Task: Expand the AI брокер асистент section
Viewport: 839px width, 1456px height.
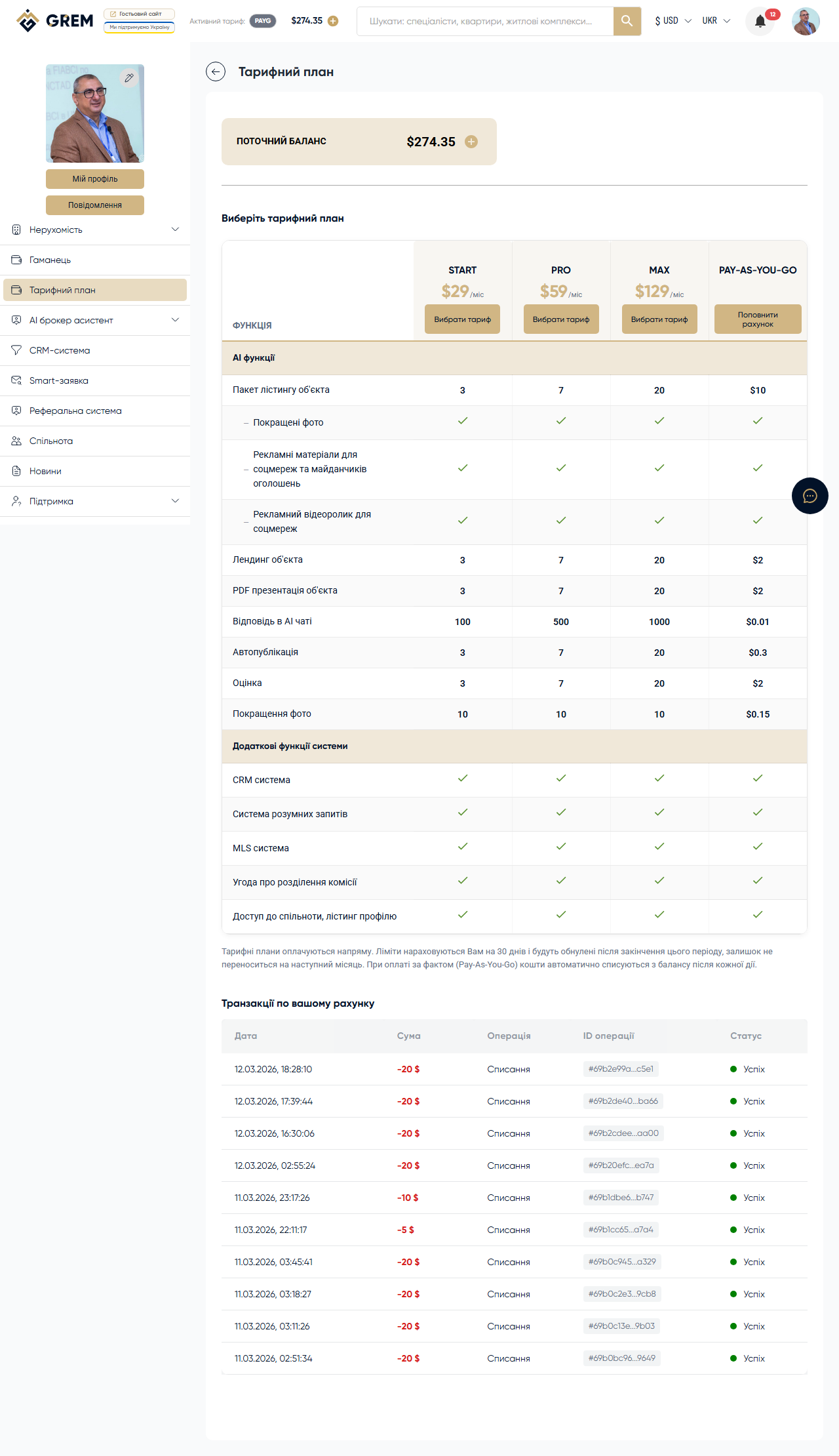Action: click(175, 320)
